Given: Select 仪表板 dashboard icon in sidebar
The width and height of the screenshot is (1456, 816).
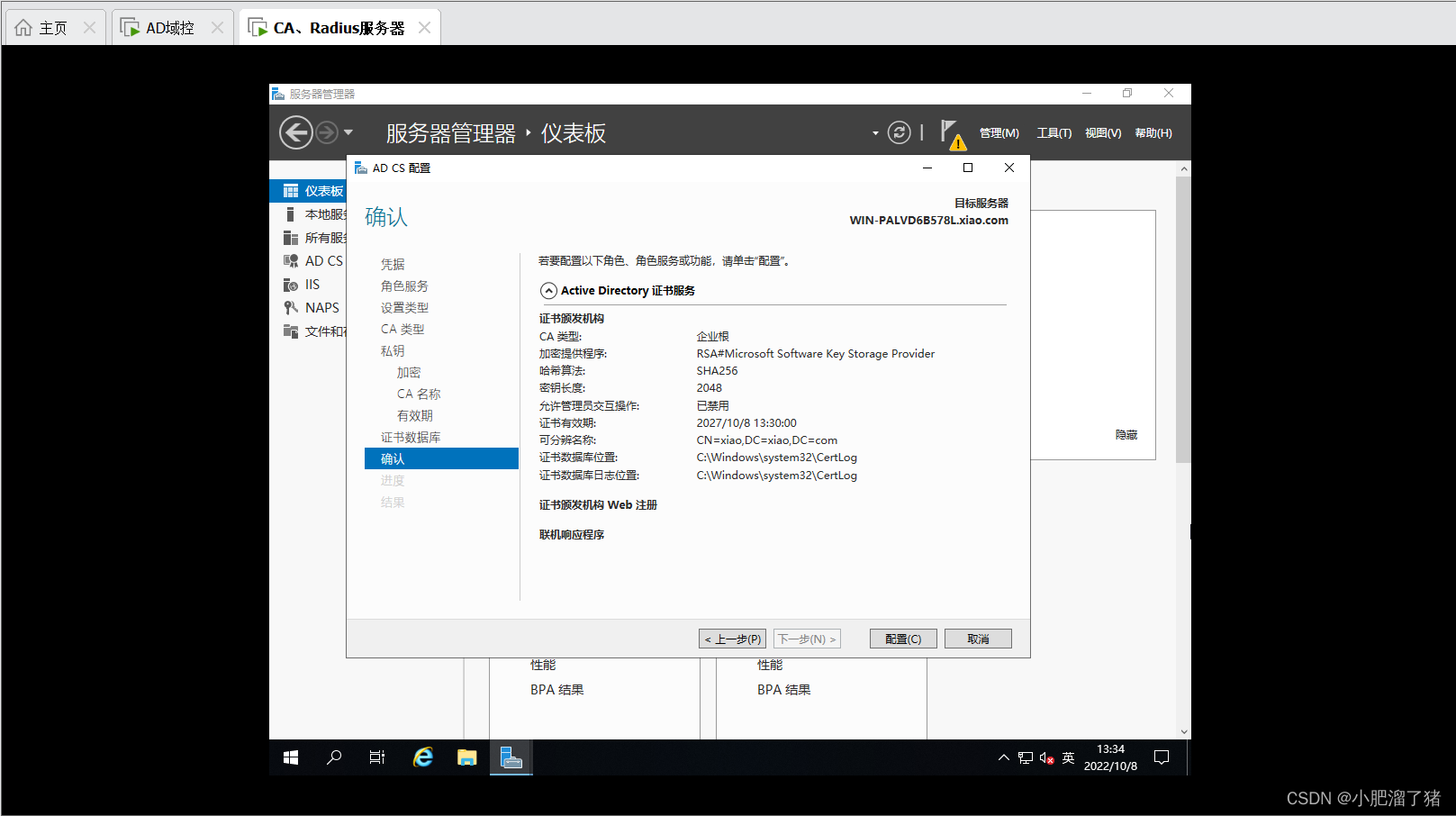Looking at the screenshot, I should point(291,191).
